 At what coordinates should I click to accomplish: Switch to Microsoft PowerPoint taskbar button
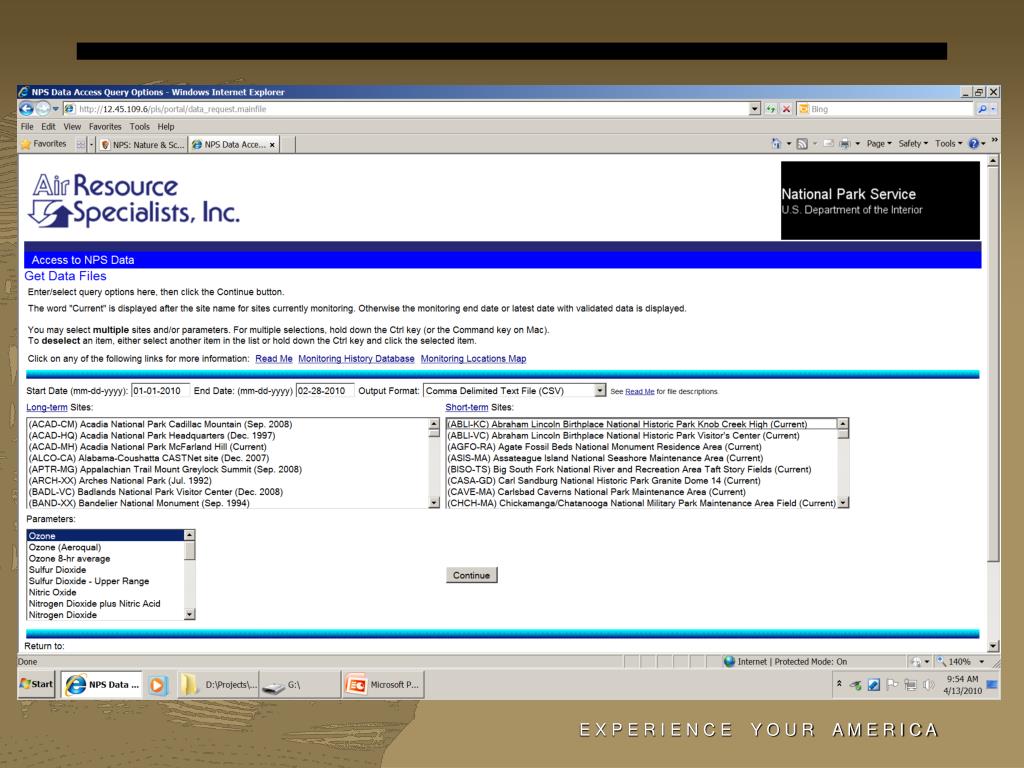tap(383, 685)
